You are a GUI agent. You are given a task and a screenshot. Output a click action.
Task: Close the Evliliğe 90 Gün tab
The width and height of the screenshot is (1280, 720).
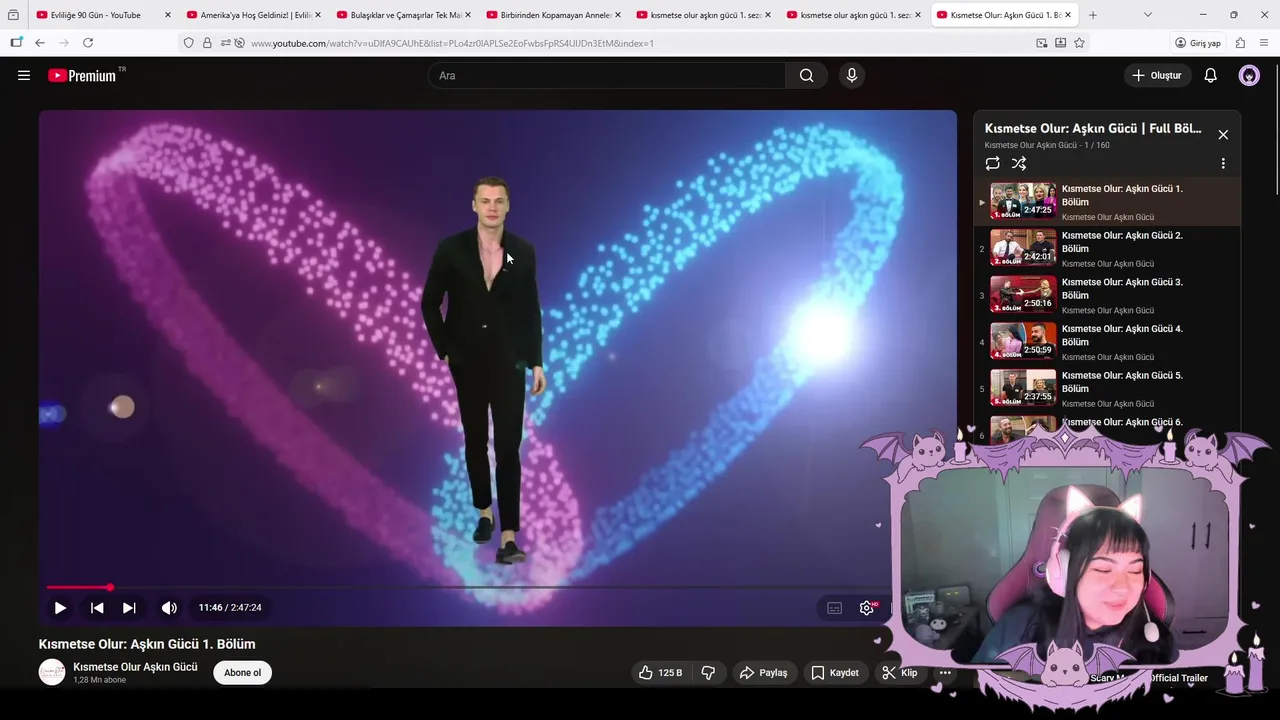click(167, 15)
